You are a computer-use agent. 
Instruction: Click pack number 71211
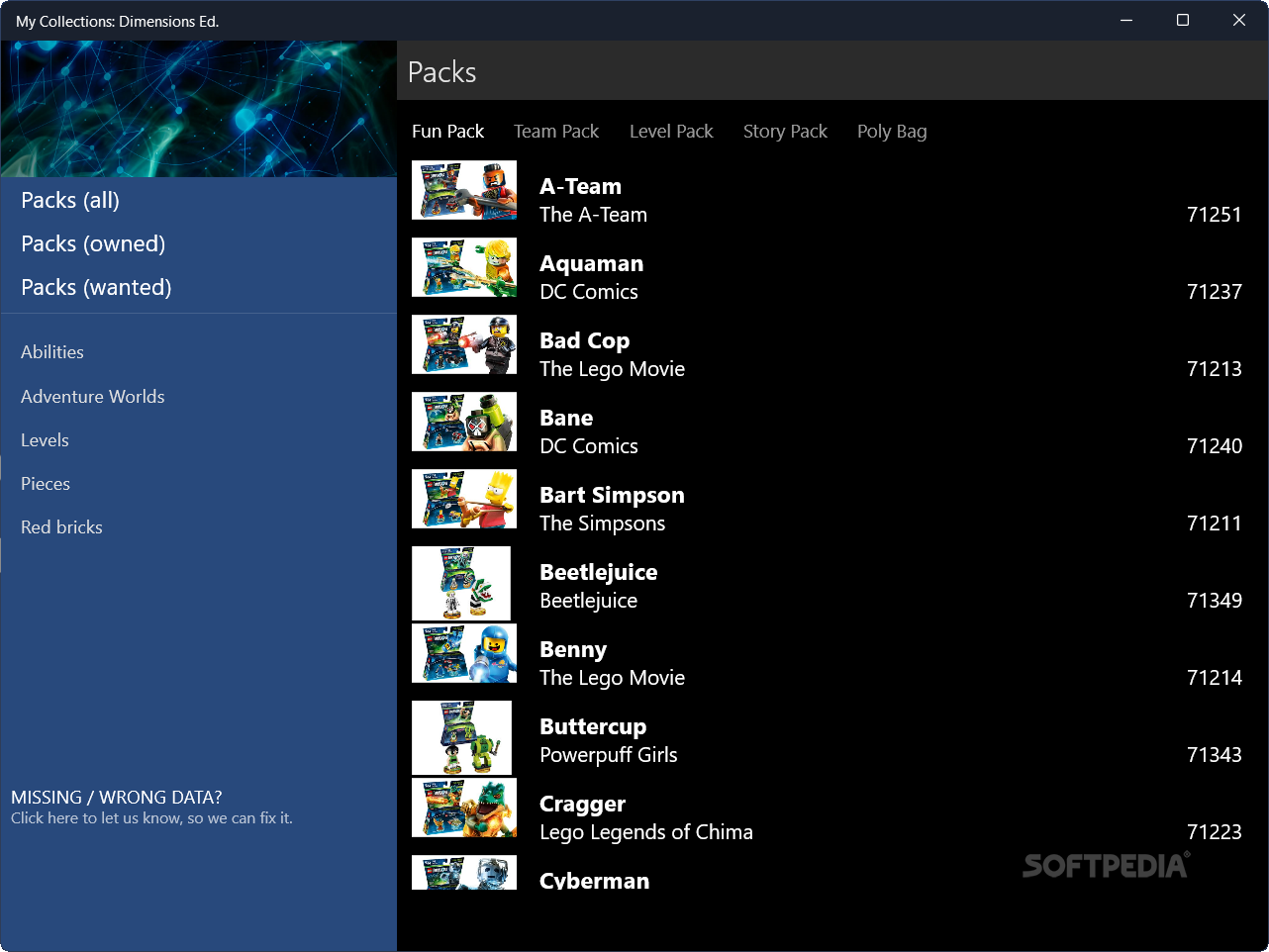(x=1214, y=524)
